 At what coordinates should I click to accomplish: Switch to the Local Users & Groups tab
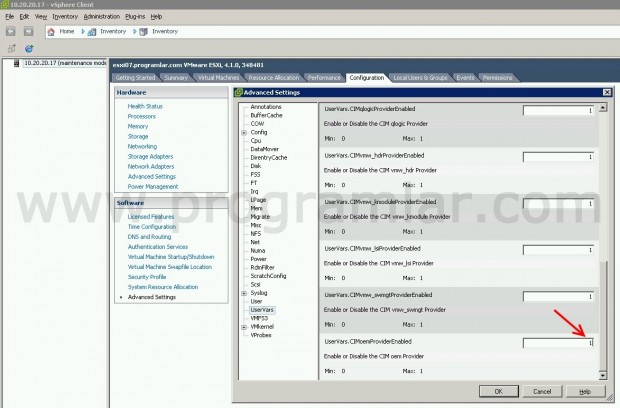(x=420, y=77)
